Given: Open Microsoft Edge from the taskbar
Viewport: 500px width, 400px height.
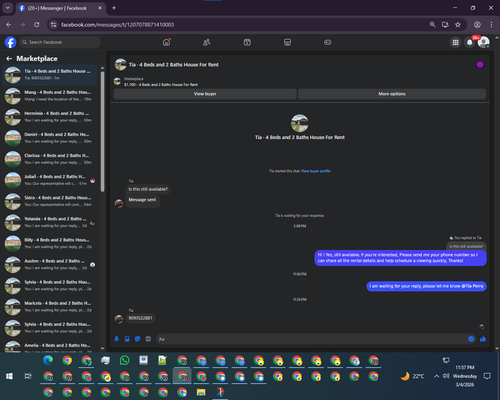Looking at the screenshot, I should click(x=48, y=360).
